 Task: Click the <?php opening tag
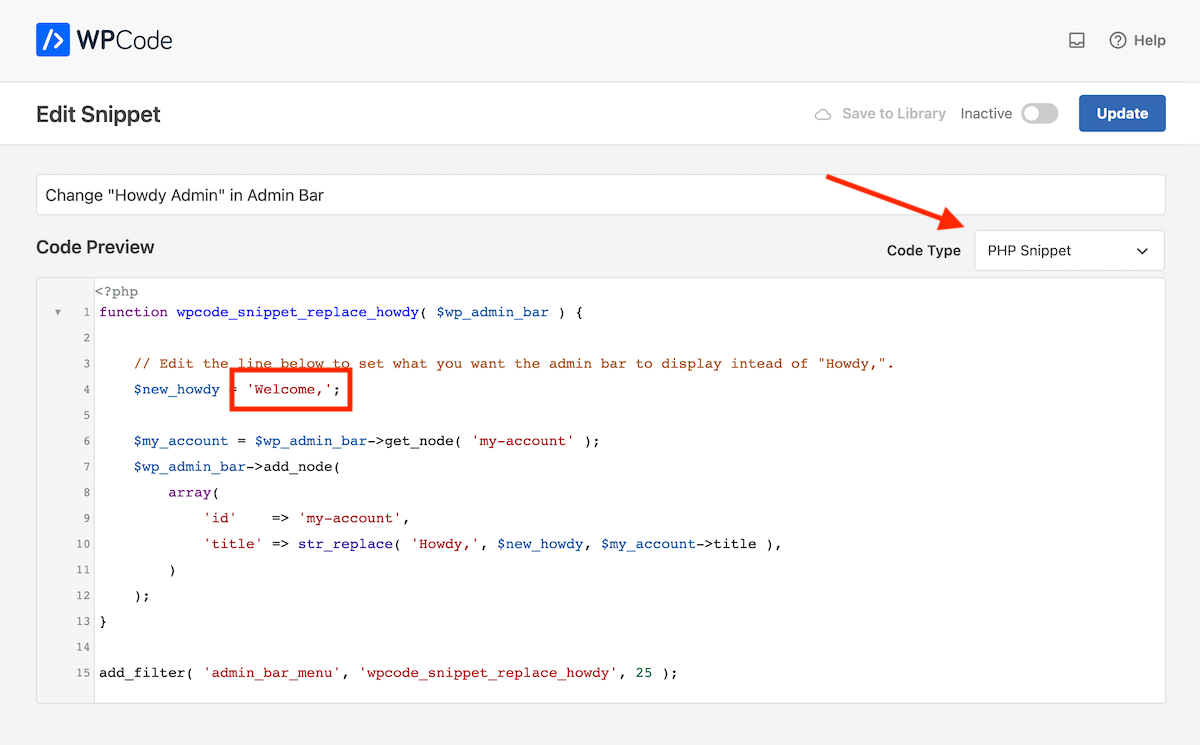tap(117, 292)
